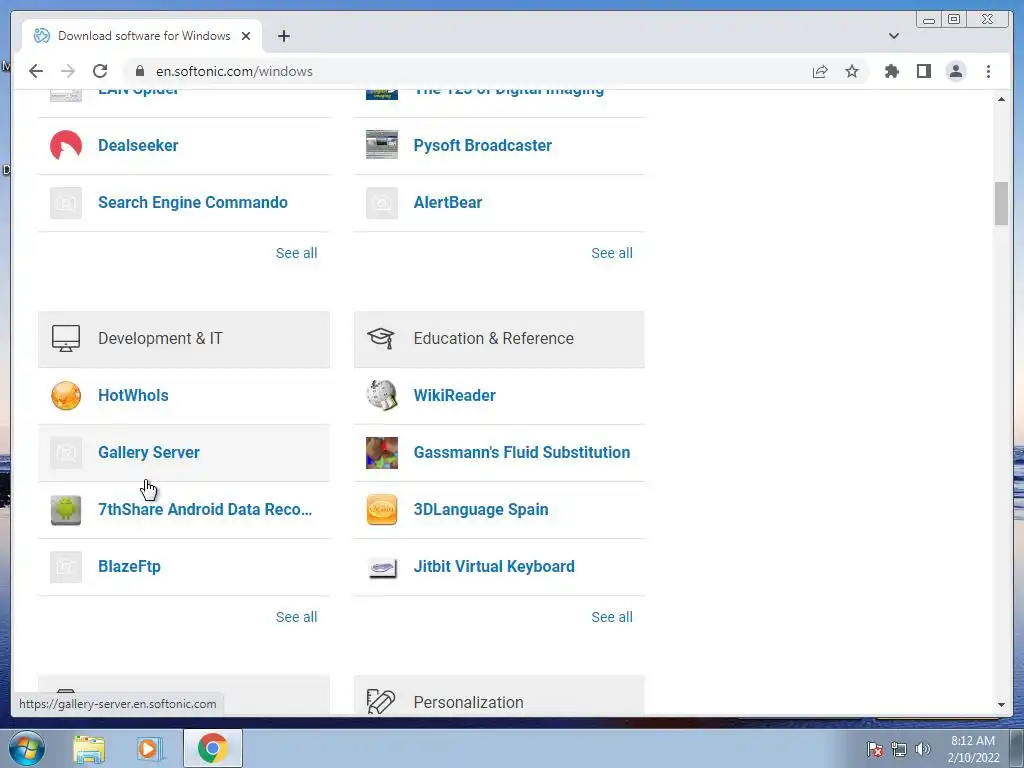Open the Chrome three-dot menu
This screenshot has height=768, width=1024.
tap(988, 71)
